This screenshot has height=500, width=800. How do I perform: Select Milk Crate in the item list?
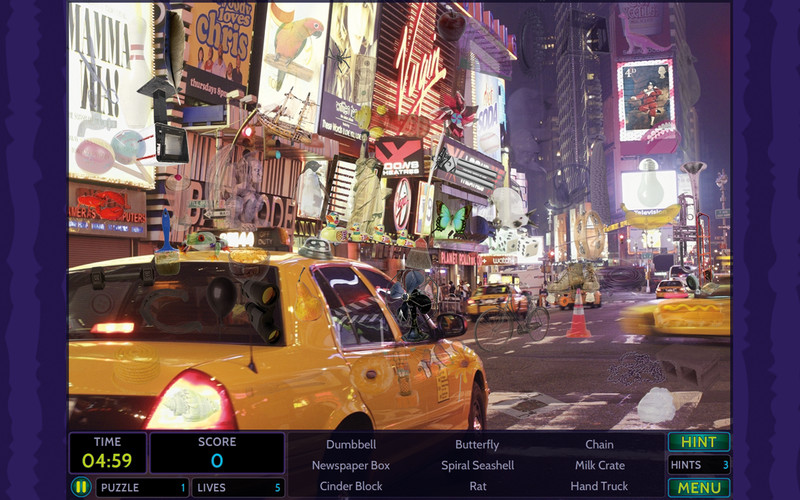click(599, 465)
